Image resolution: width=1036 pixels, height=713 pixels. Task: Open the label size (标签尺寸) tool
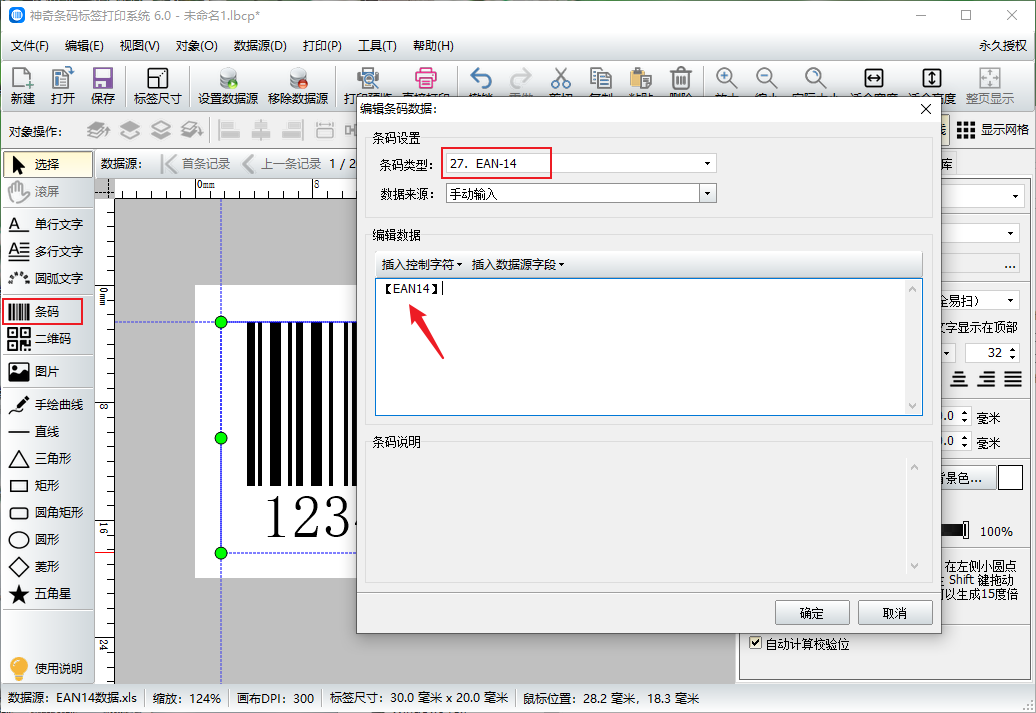(x=157, y=86)
